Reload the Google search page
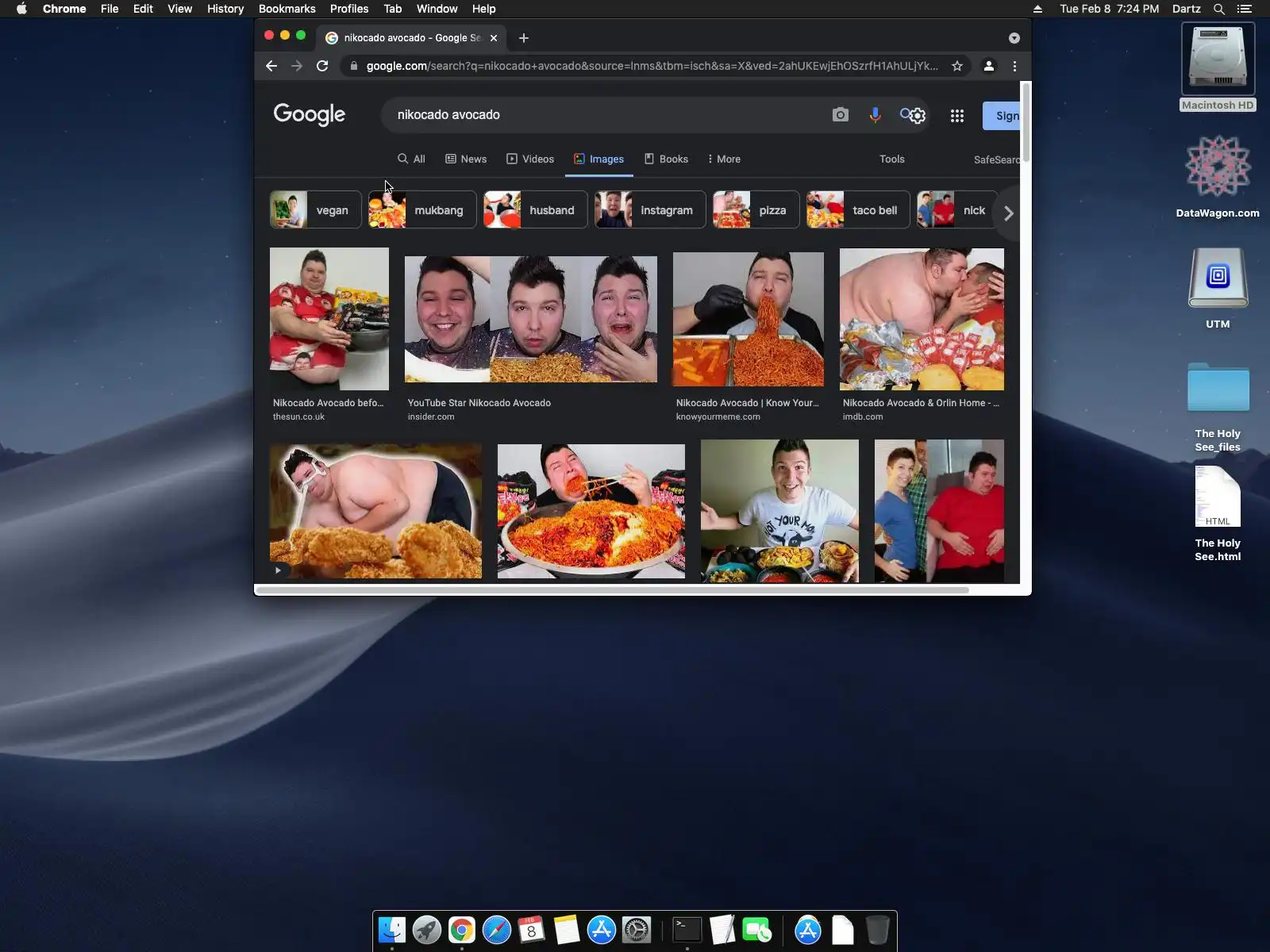Viewport: 1270px width, 952px height. [322, 66]
